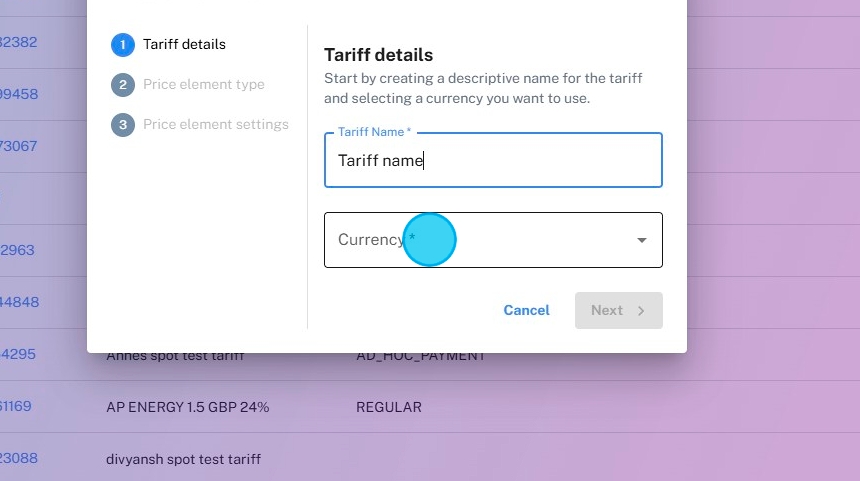Open the tariff ID link ending in 23088
Screen dimensions: 860x481
pyautogui.click(x=18, y=459)
